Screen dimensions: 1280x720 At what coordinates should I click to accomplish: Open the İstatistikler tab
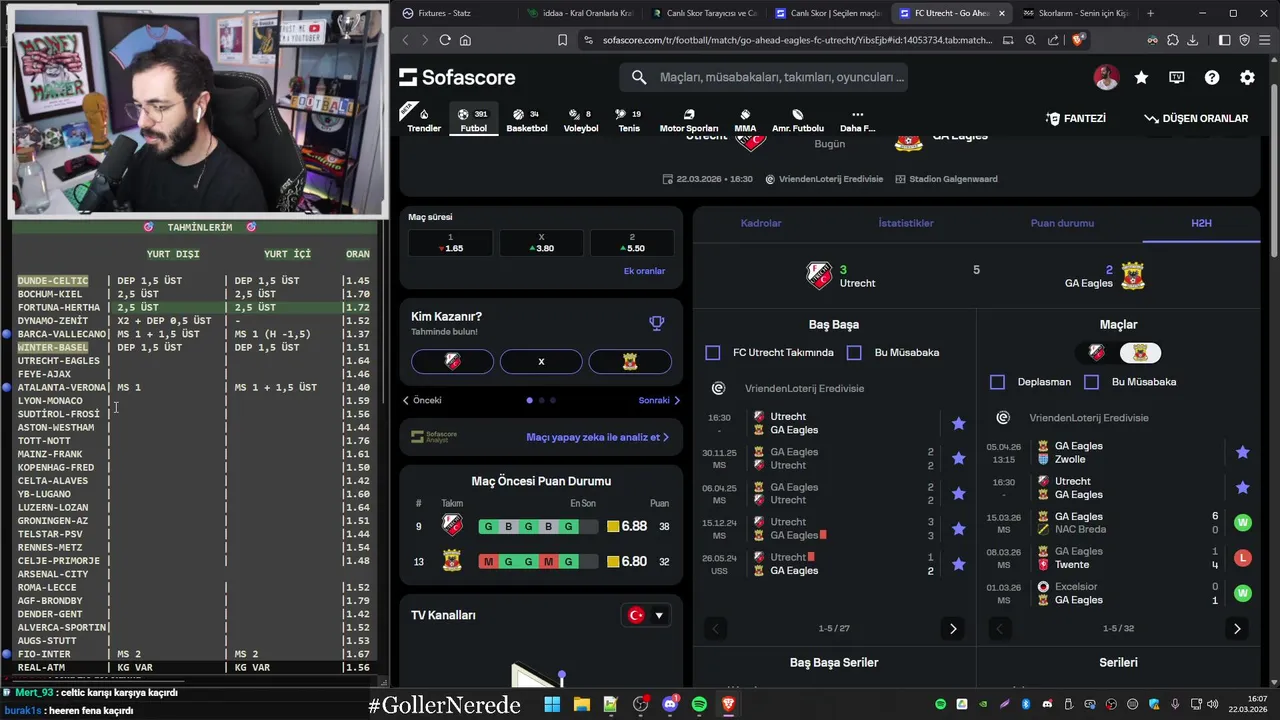(906, 223)
